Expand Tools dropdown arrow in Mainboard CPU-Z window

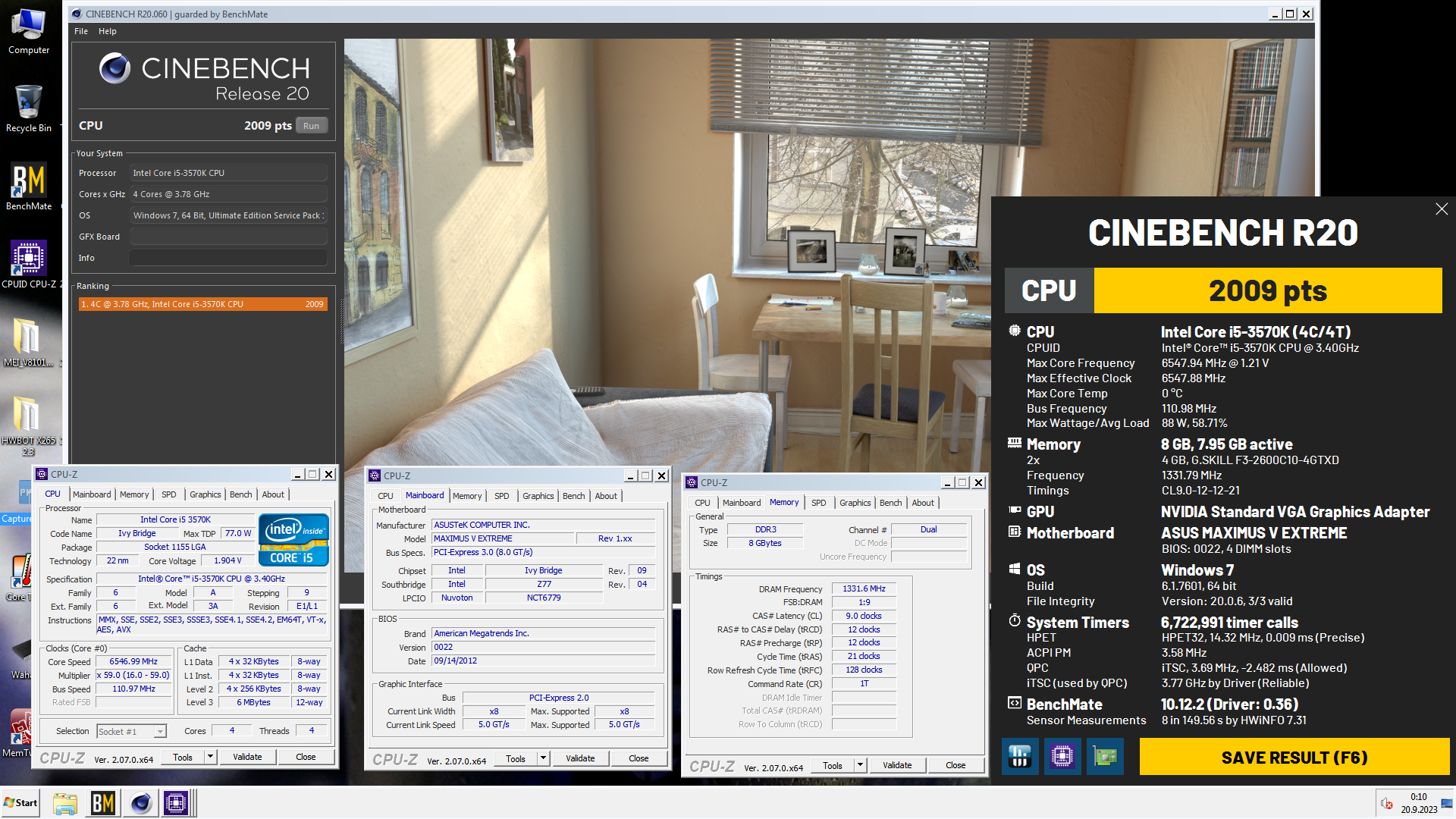tap(543, 758)
